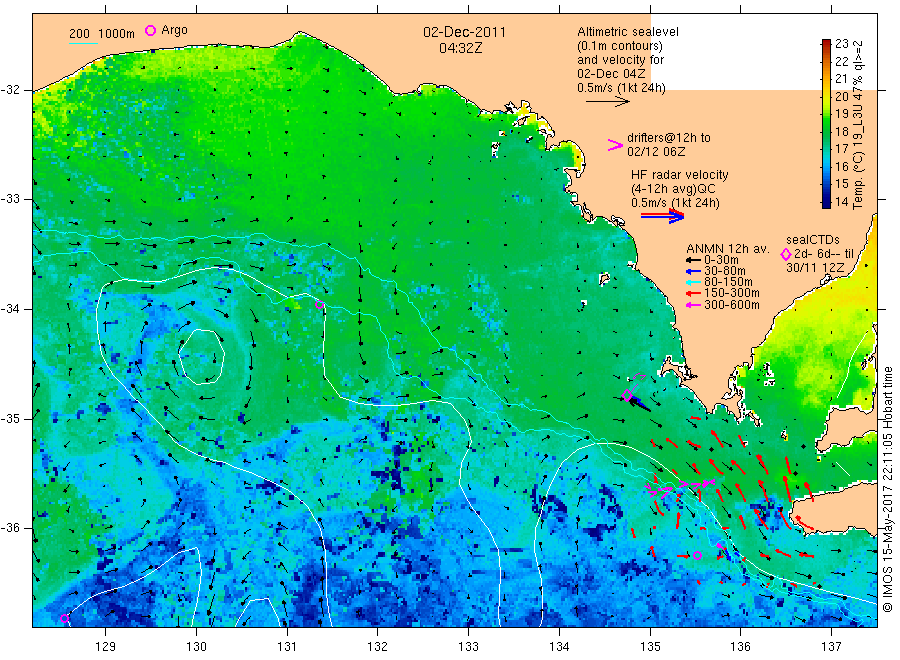This screenshot has height=660, width=900.
Task: Click the black altimetric velocity scale arrow
Action: [x=607, y=102]
